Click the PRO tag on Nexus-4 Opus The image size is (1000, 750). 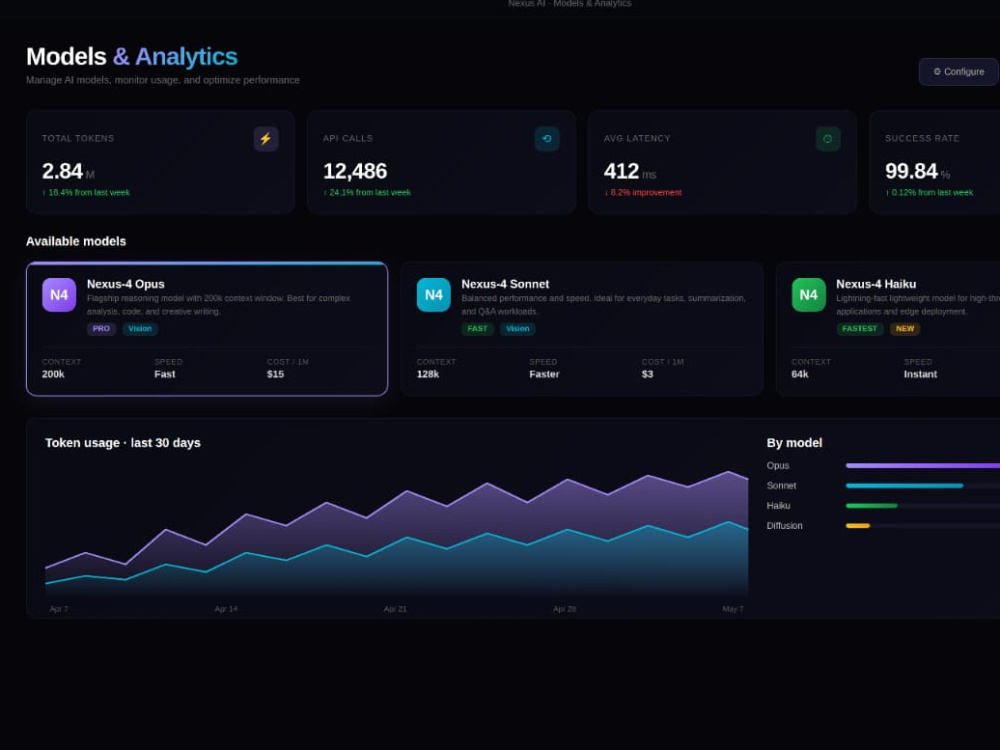tap(101, 328)
